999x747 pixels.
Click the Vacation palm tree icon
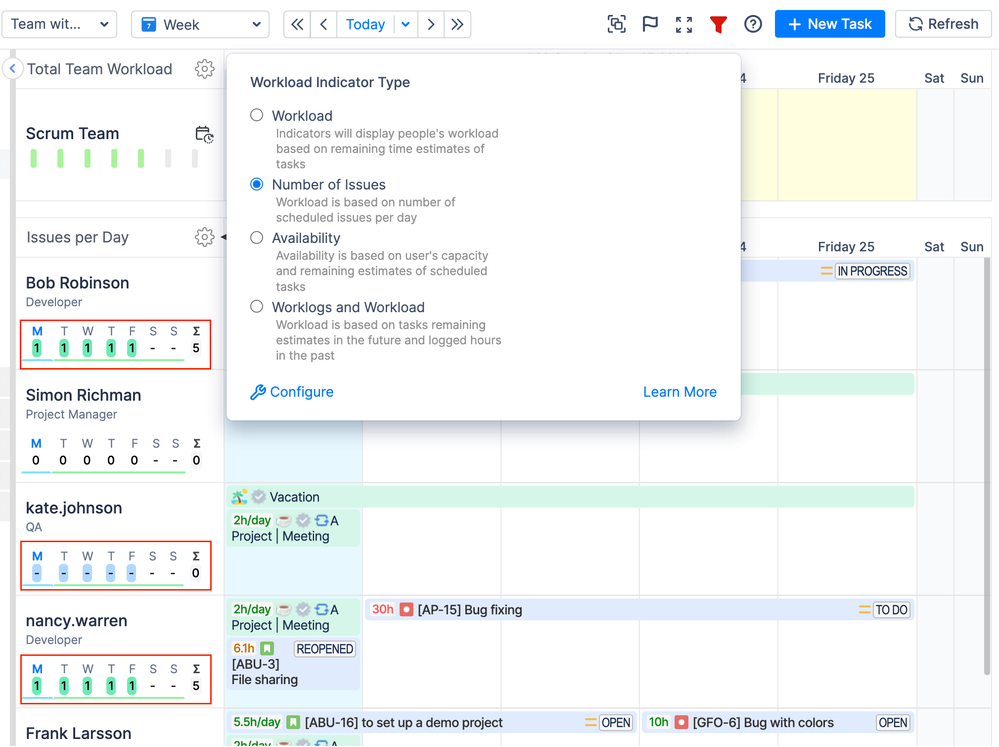pyautogui.click(x=240, y=497)
